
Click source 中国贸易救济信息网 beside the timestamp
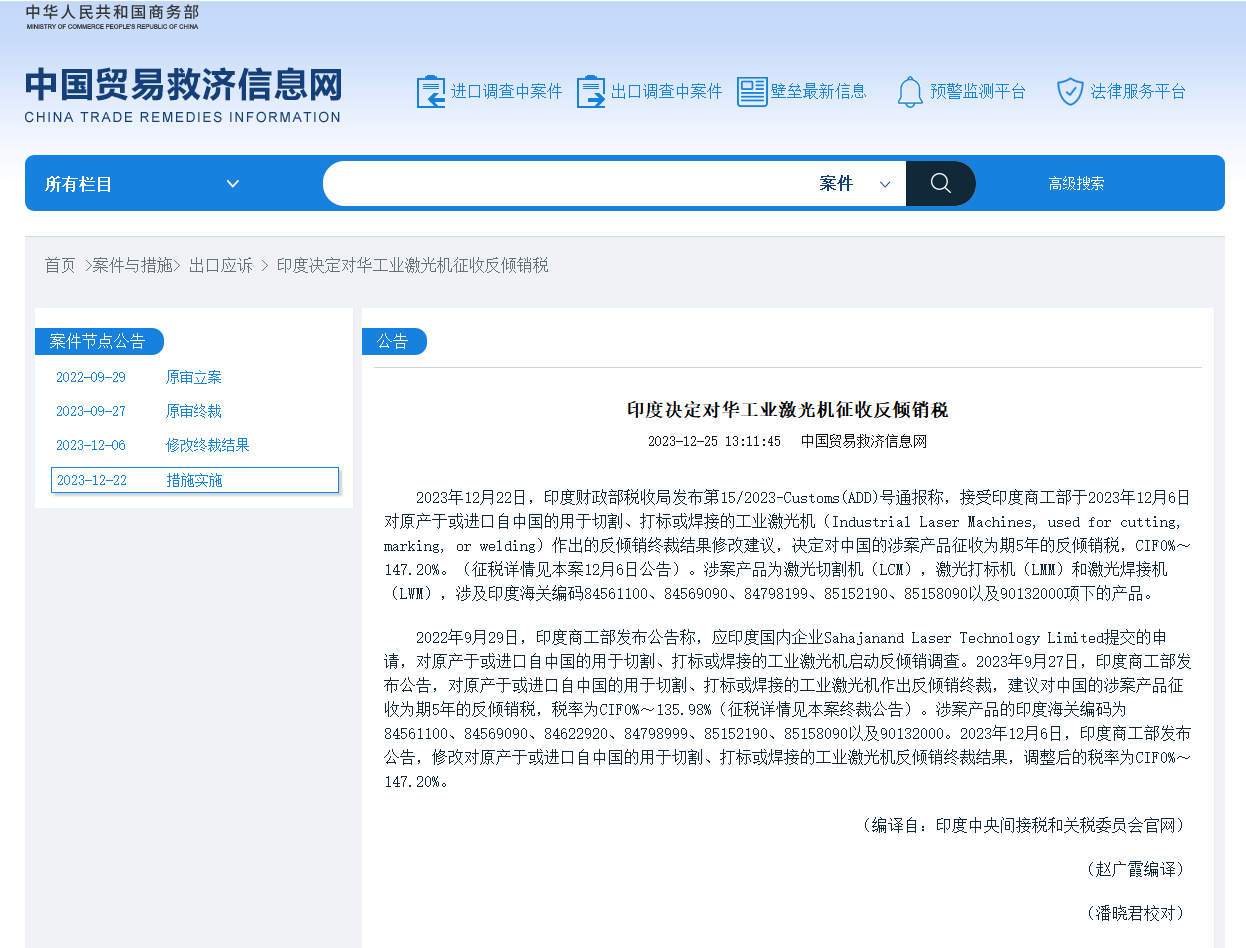864,441
